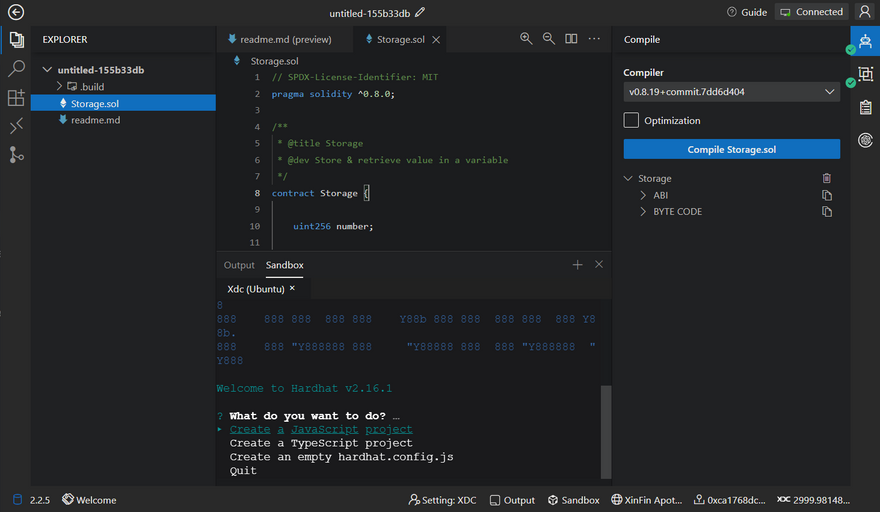Screen dimensions: 880x512
Task: Expand the ABI section
Action: point(643,195)
